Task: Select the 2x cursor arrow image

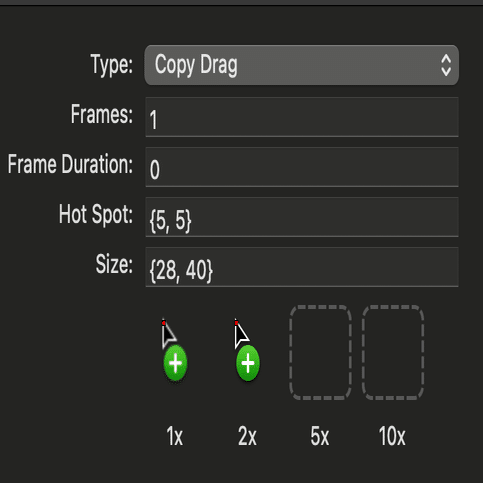Action: tap(241, 335)
